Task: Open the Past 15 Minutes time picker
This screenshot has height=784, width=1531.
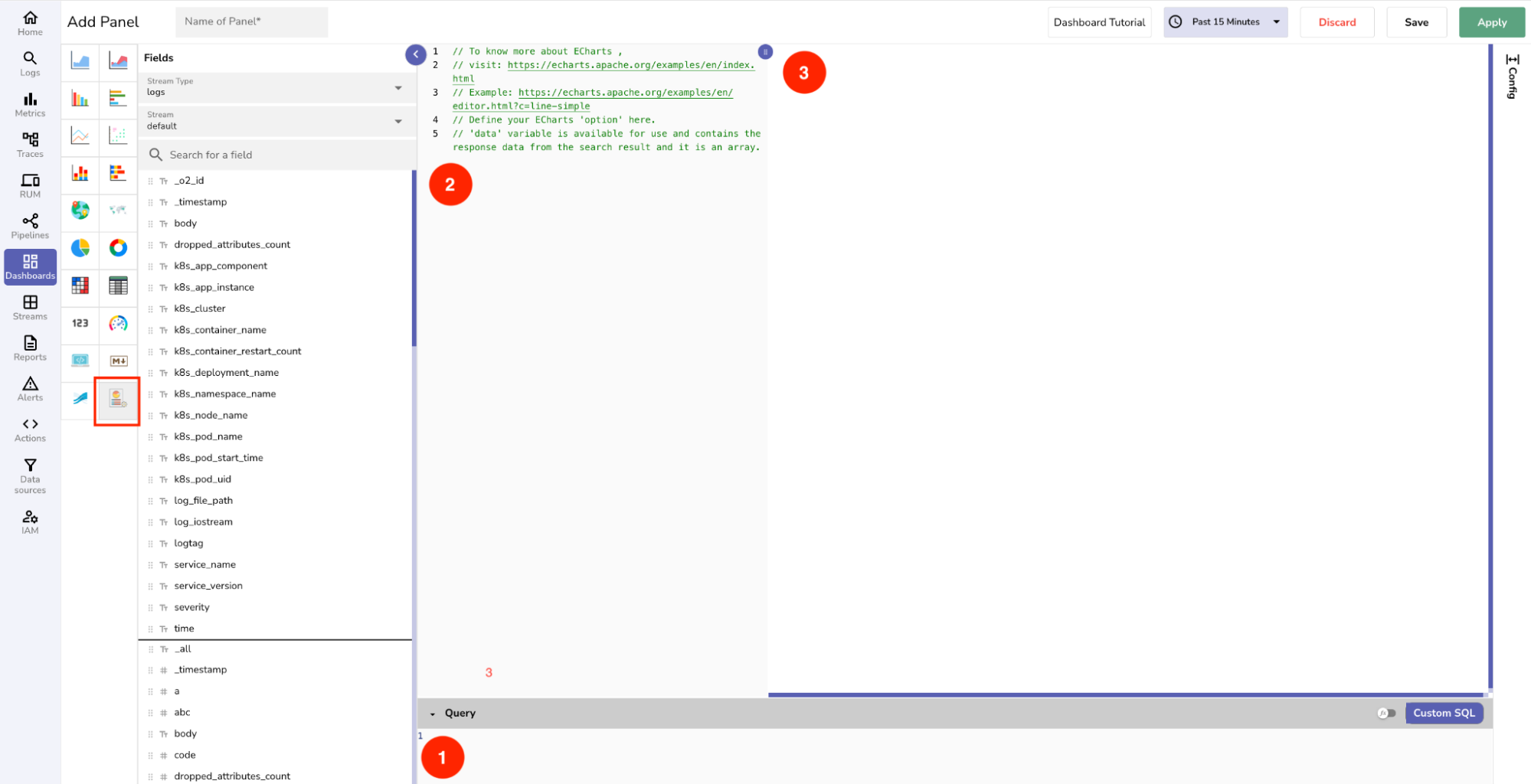Action: 1225,22
